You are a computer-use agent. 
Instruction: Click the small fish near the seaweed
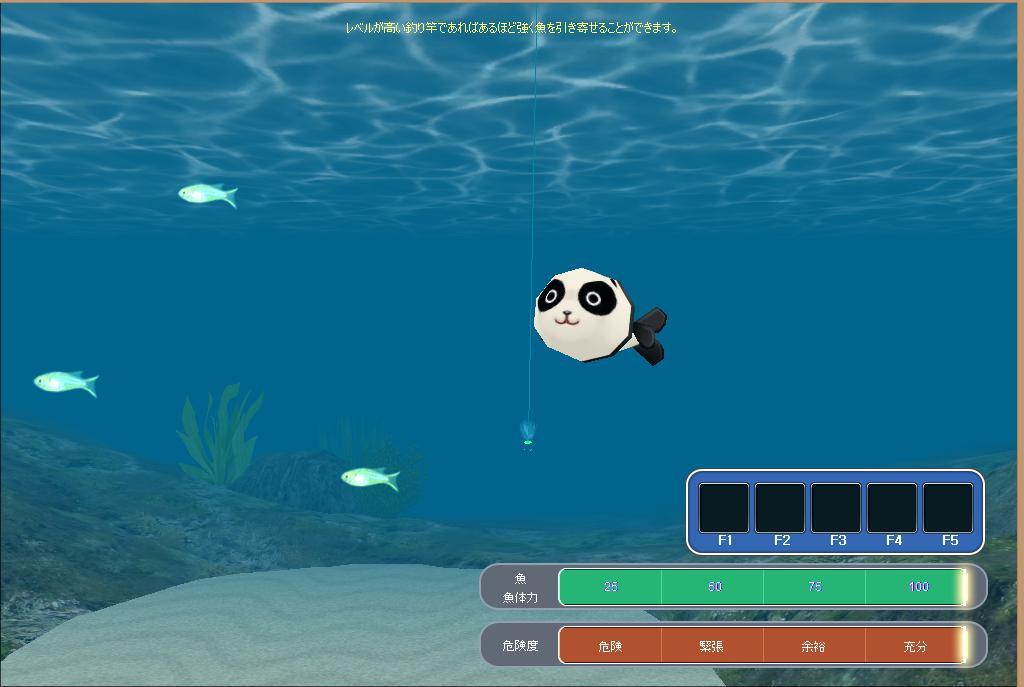[x=370, y=479]
